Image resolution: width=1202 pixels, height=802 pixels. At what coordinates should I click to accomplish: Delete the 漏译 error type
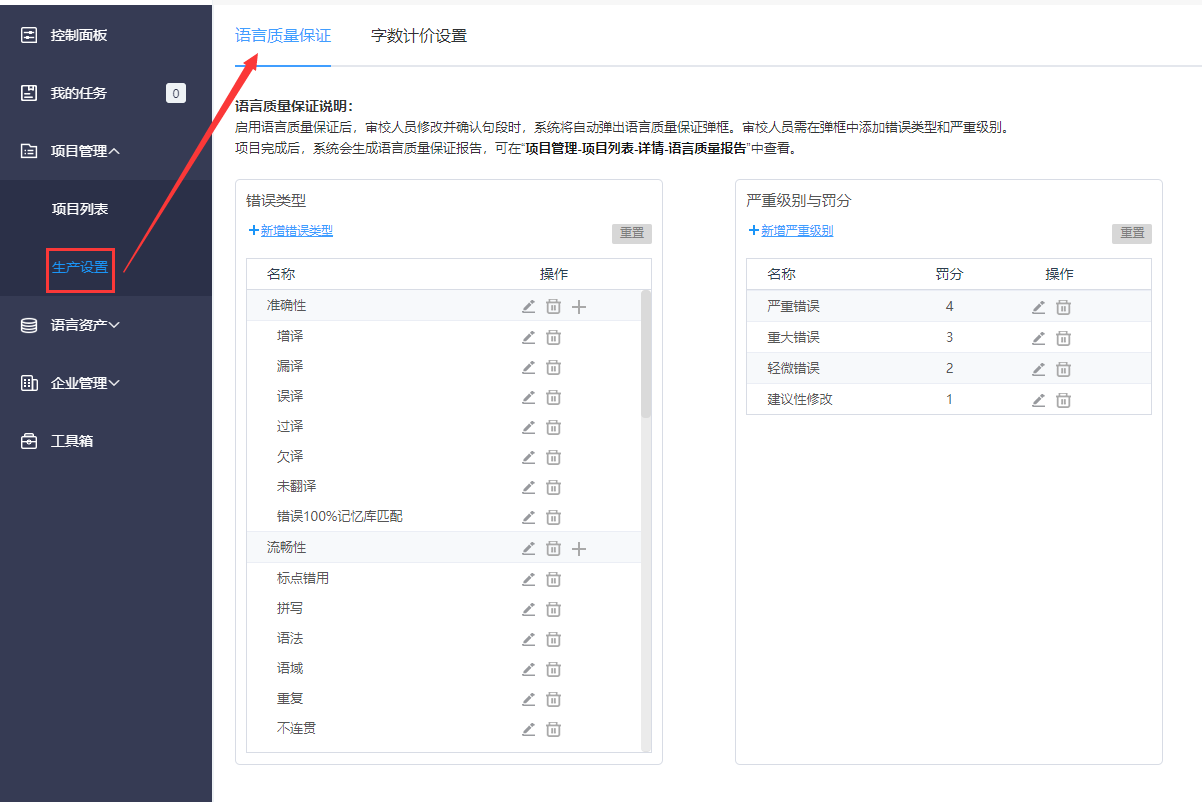(x=553, y=367)
